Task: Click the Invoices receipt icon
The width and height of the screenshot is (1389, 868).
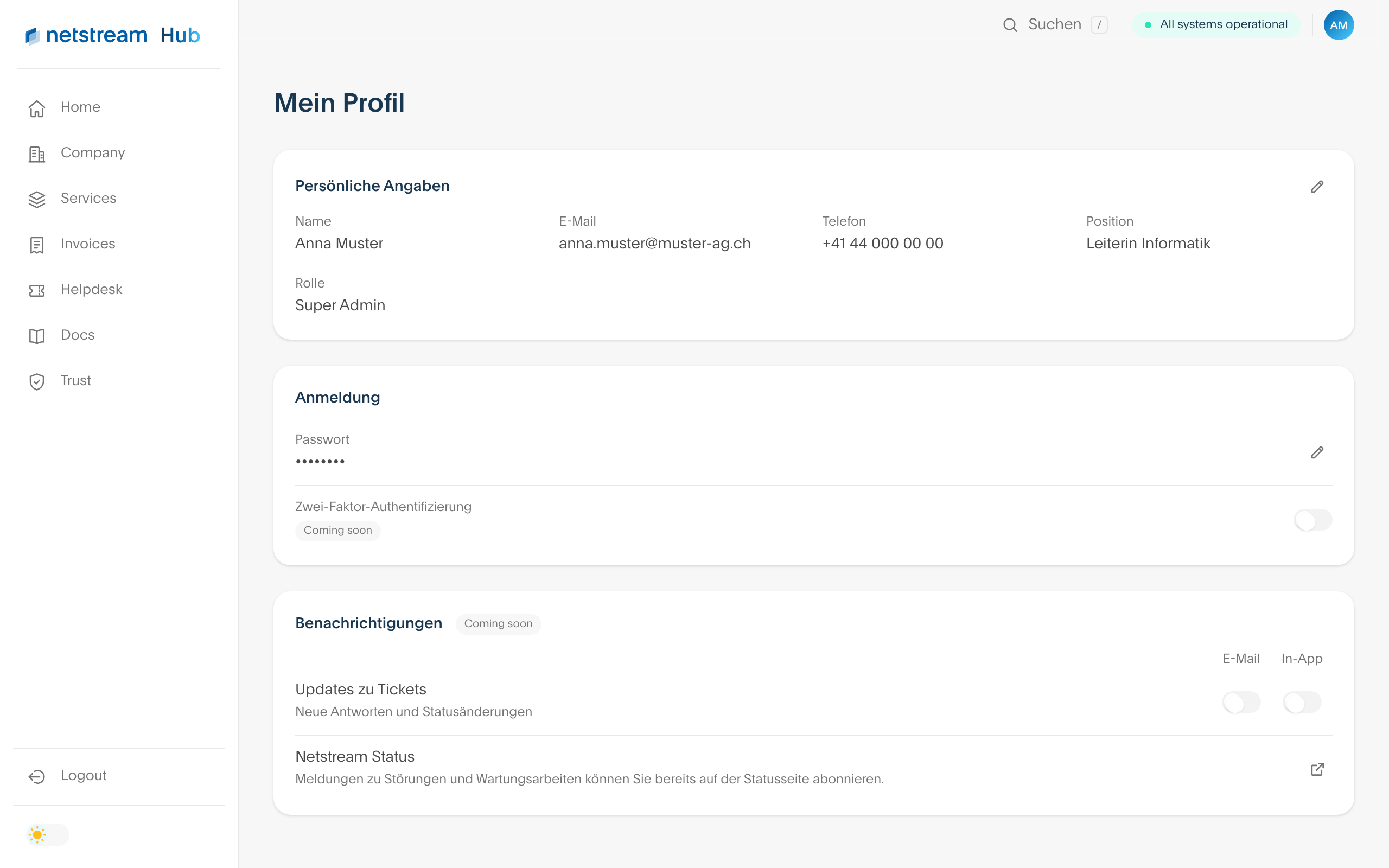Action: click(x=37, y=245)
